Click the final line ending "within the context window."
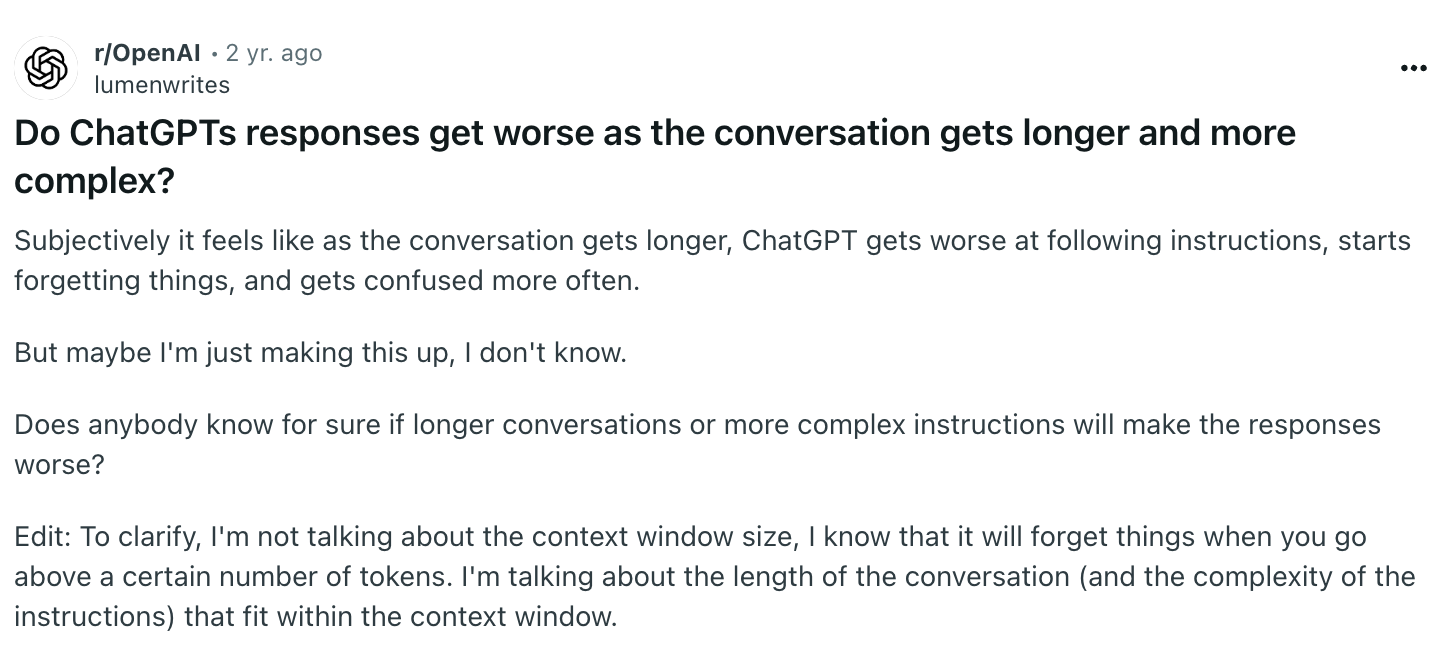 pyautogui.click(x=316, y=616)
